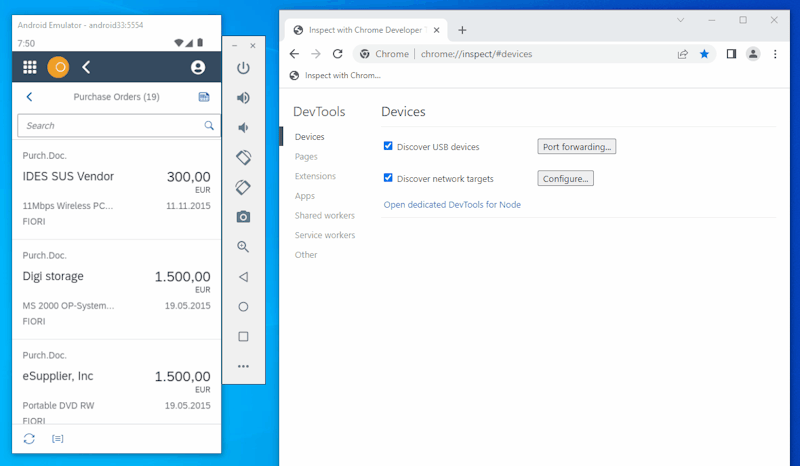The height and width of the screenshot is (466, 800).
Task: Open Chrome's three-dot menu
Action: click(774, 54)
